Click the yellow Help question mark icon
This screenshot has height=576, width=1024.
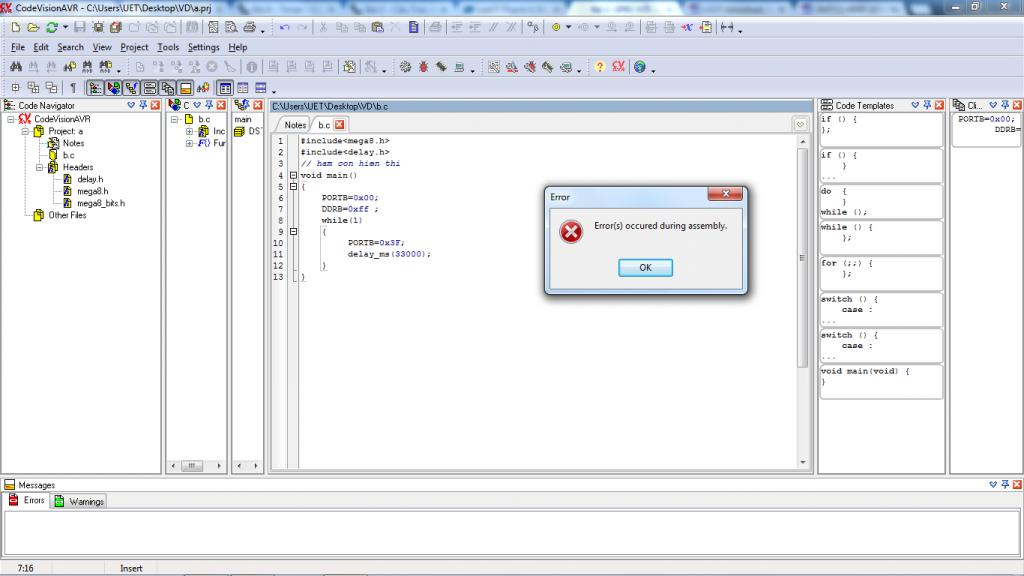tap(600, 67)
